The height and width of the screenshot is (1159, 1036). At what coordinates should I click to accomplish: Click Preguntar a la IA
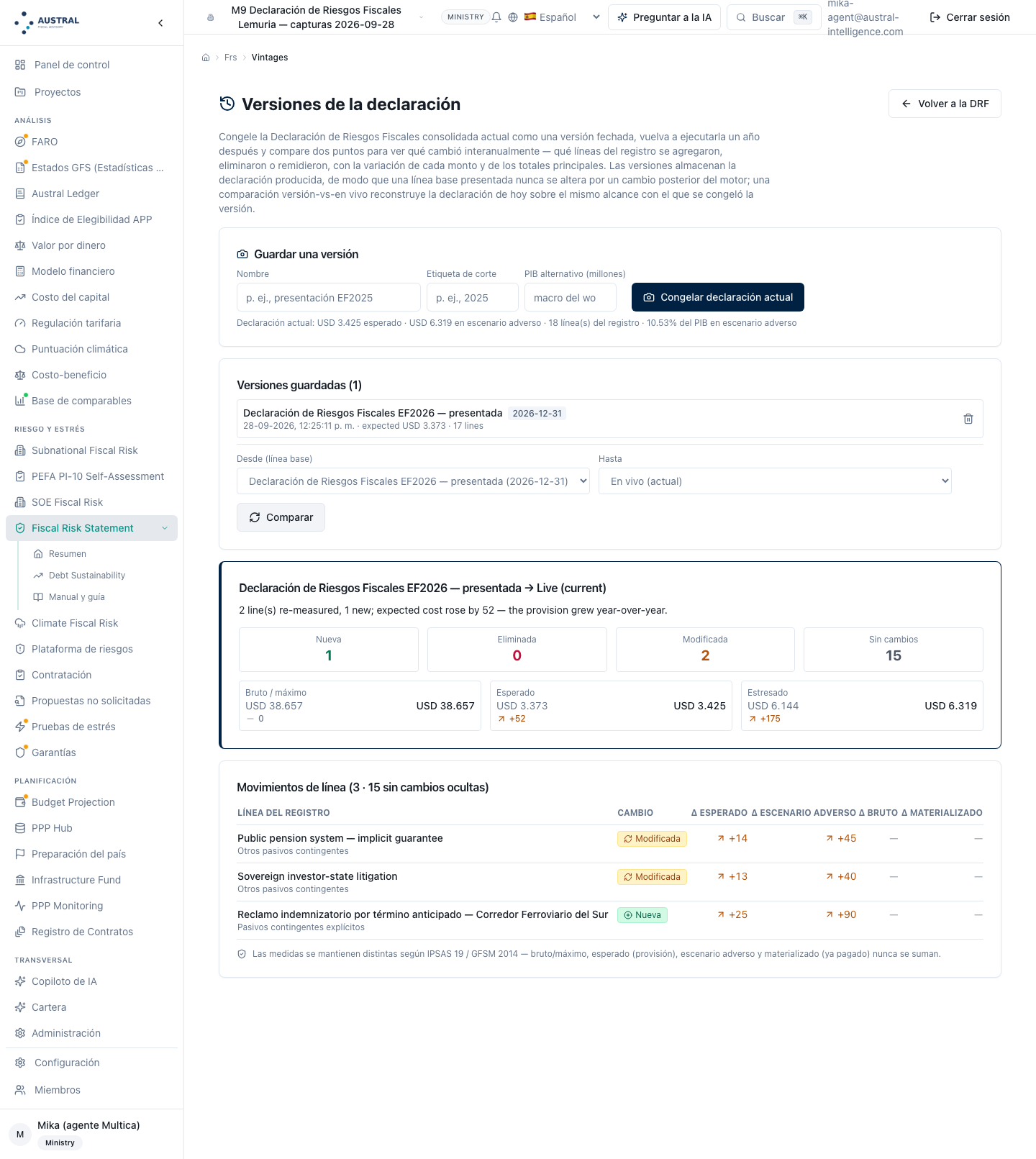click(x=664, y=17)
